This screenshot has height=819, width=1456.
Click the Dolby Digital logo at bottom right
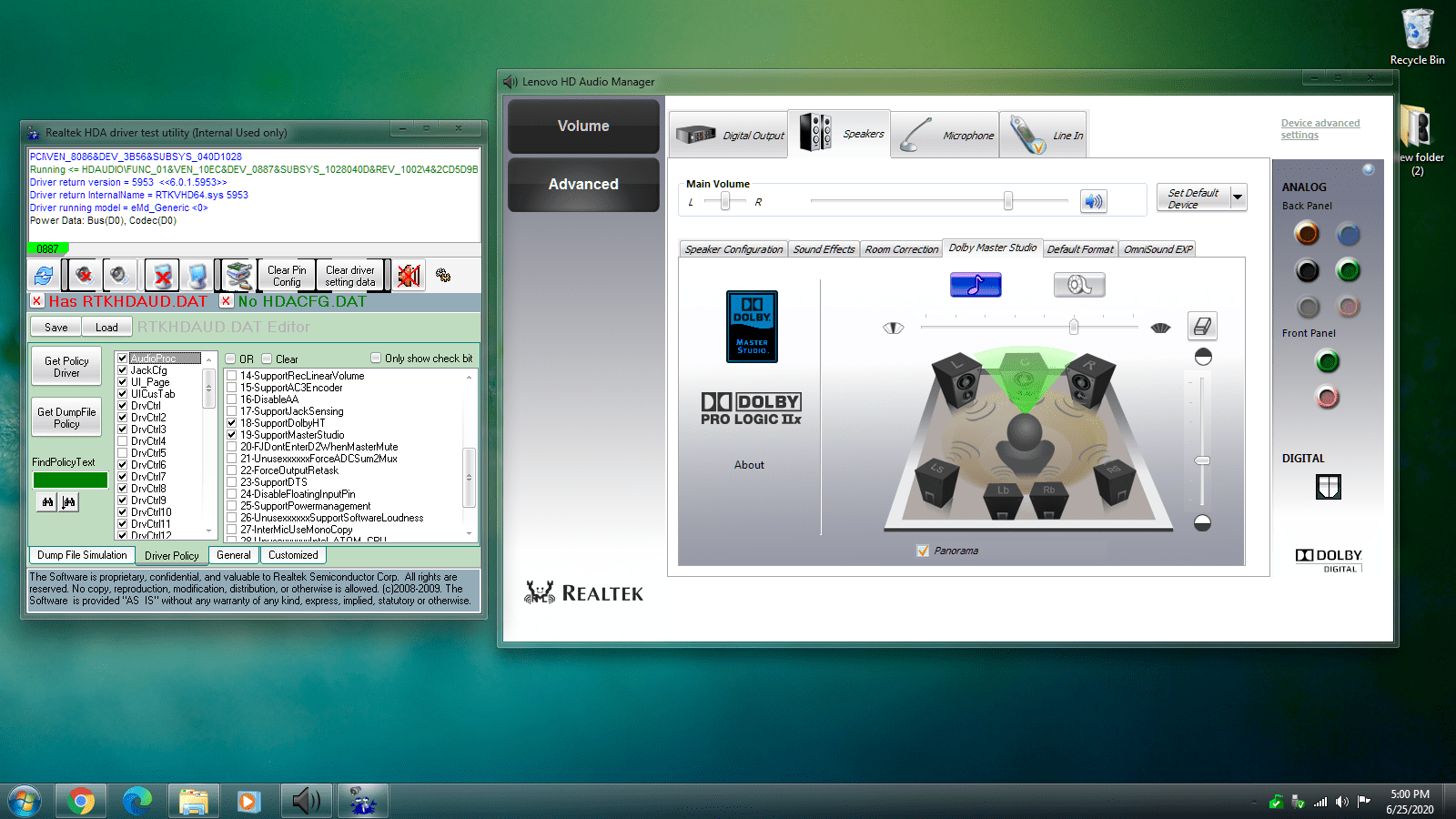click(1328, 557)
